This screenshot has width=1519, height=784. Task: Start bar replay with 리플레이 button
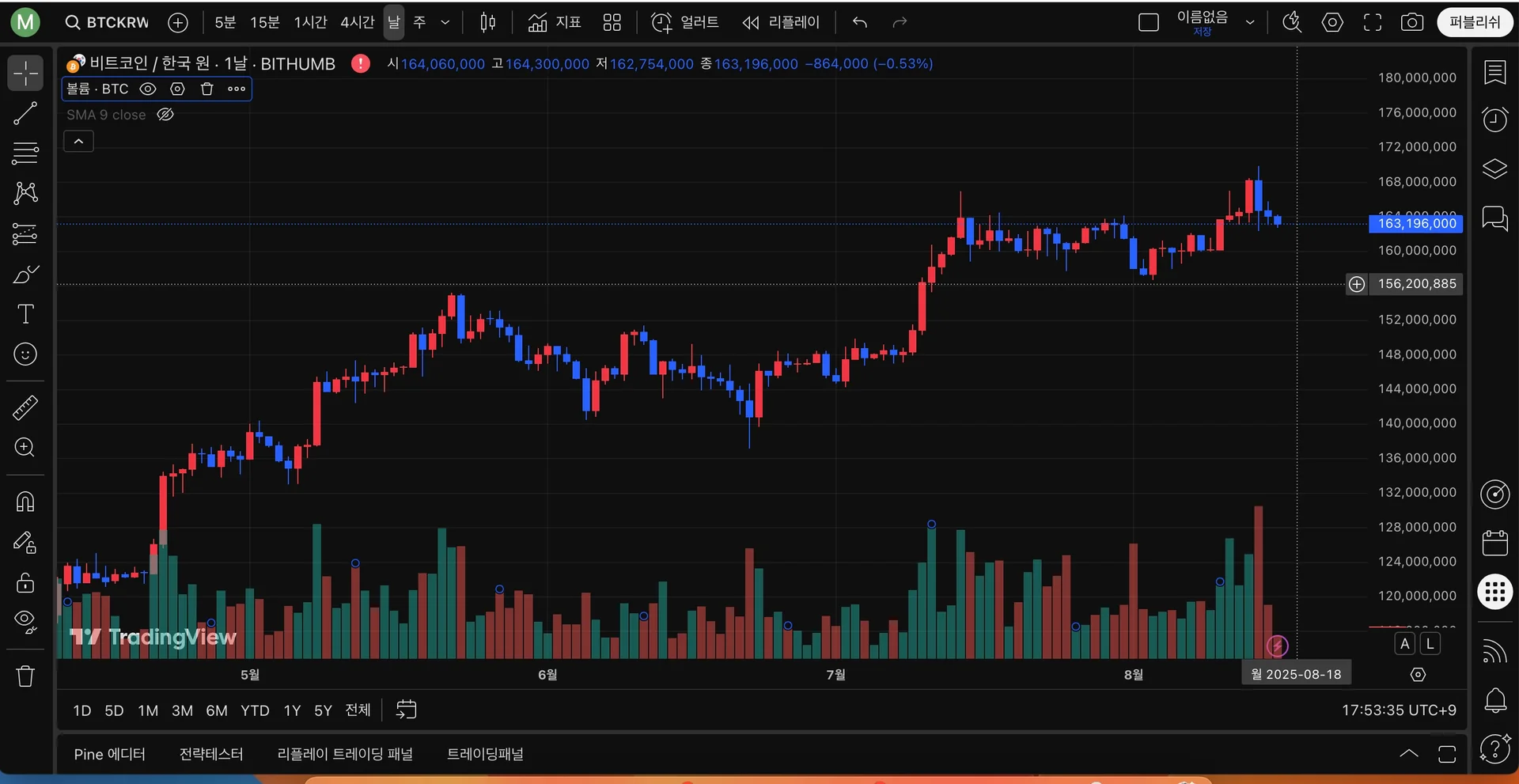[782, 23]
